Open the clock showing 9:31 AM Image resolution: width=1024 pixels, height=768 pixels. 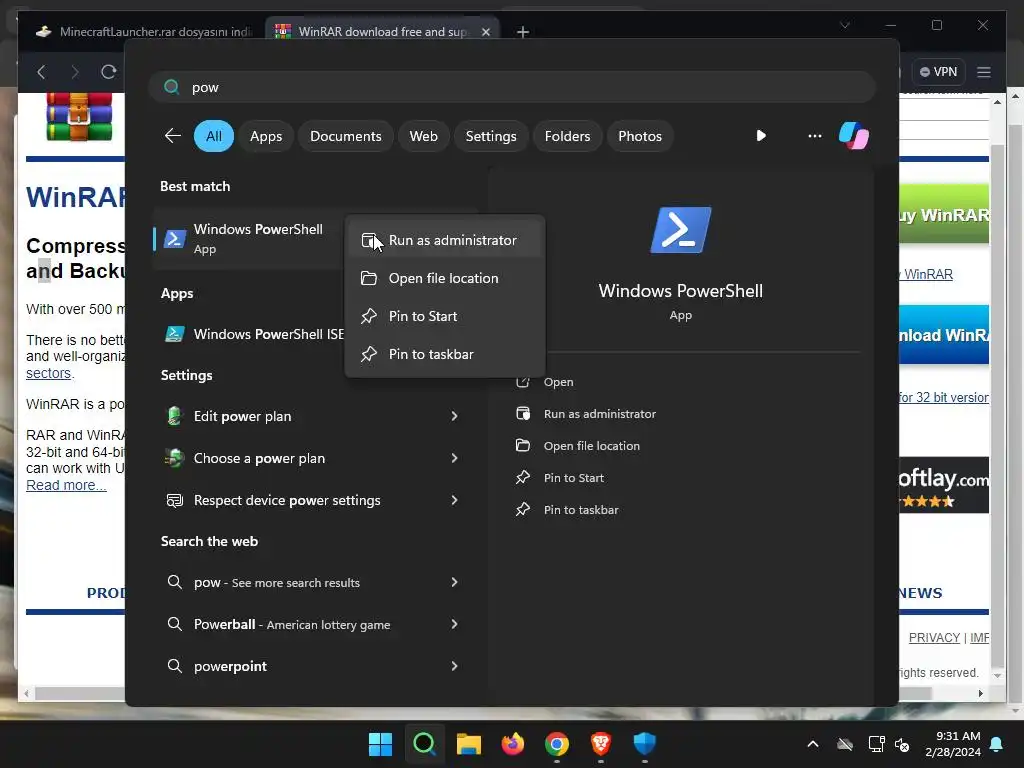(x=953, y=744)
